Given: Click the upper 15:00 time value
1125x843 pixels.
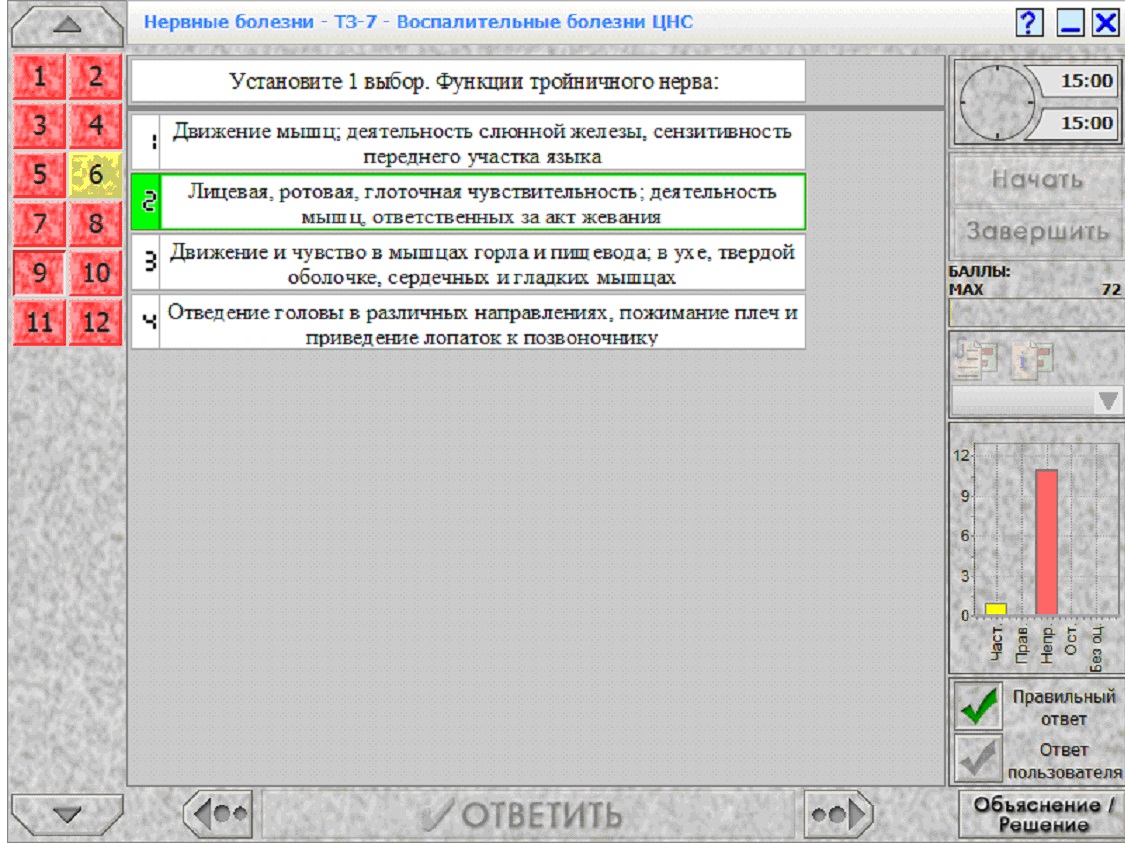Looking at the screenshot, I should (1086, 81).
